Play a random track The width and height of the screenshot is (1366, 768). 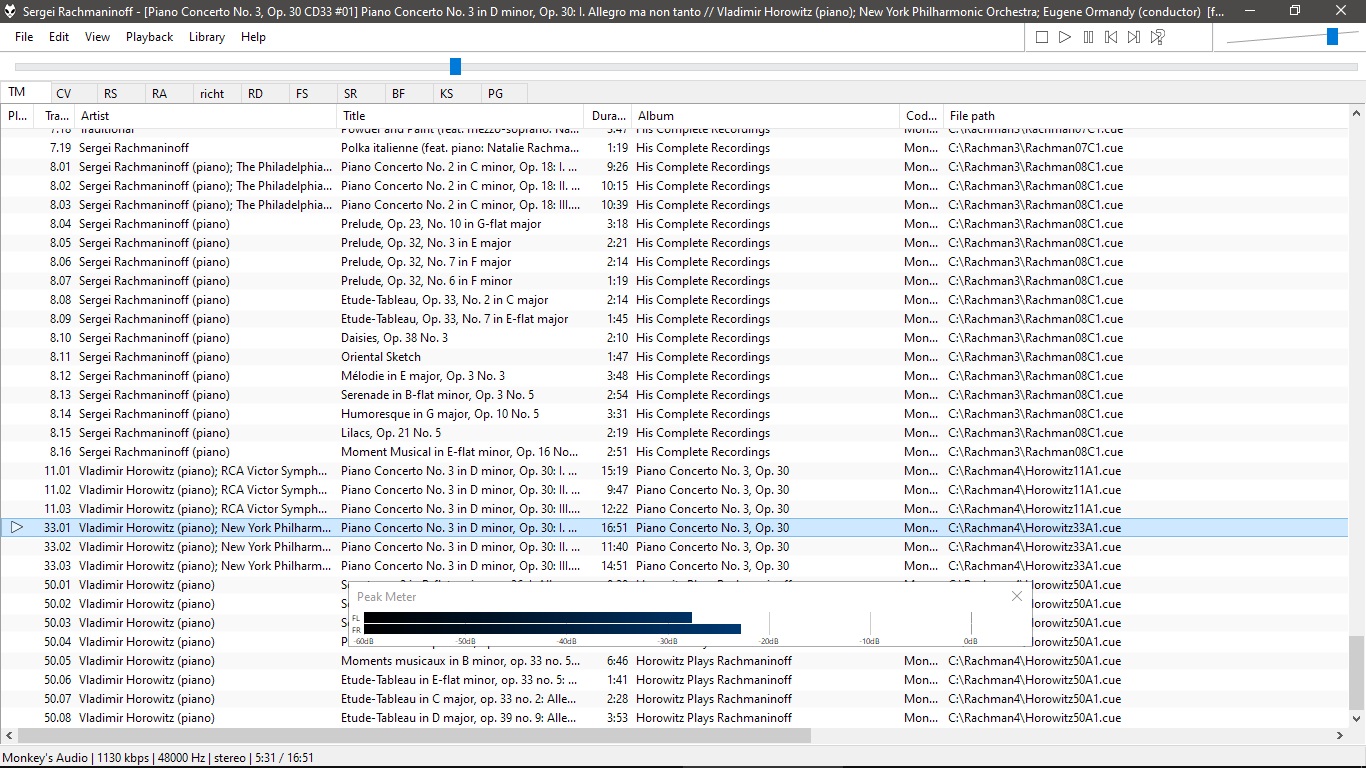[x=1157, y=37]
